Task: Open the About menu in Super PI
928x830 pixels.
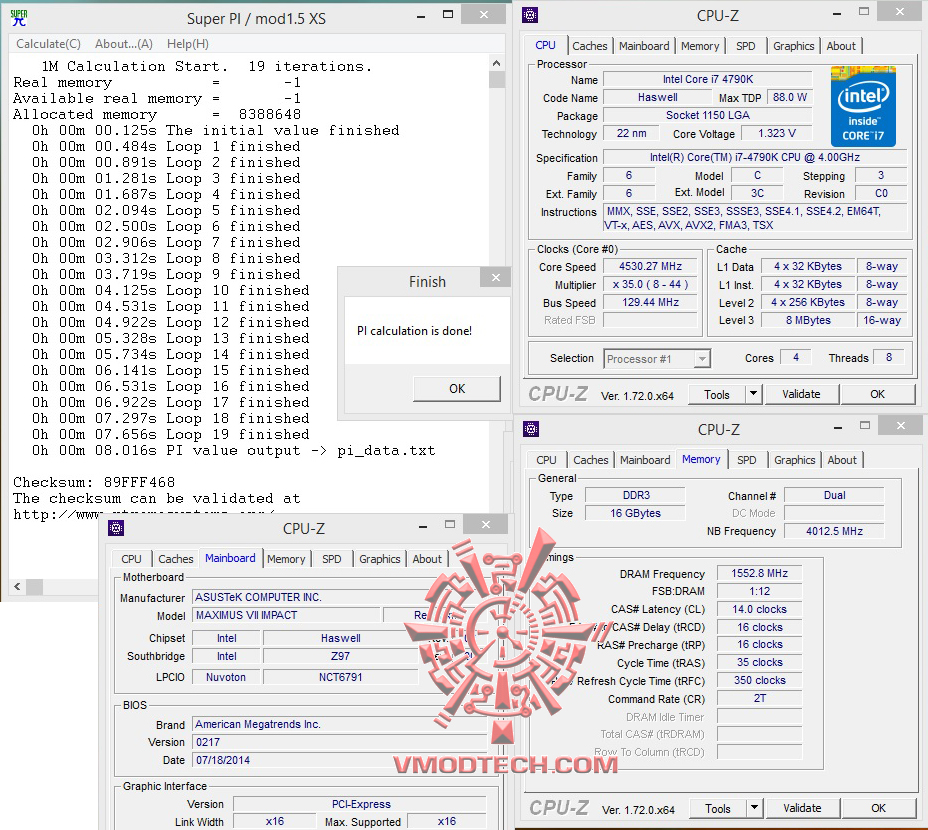Action: pos(124,44)
